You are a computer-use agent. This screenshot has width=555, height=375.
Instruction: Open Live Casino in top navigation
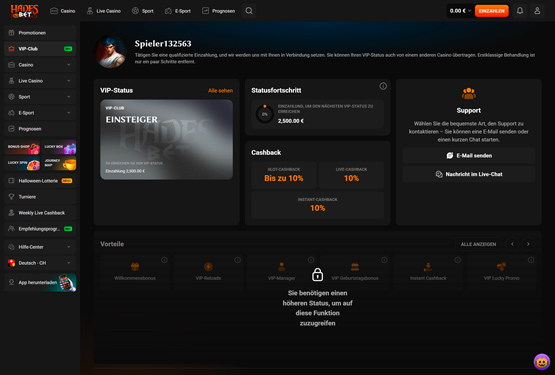[x=104, y=11]
